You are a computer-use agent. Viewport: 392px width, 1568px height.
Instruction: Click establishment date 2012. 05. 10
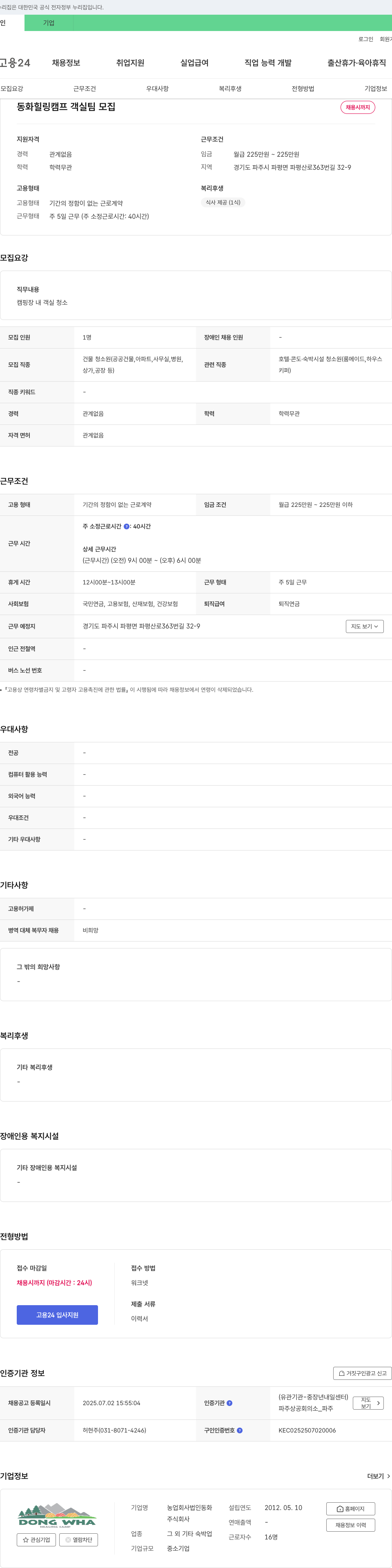pos(283,1508)
